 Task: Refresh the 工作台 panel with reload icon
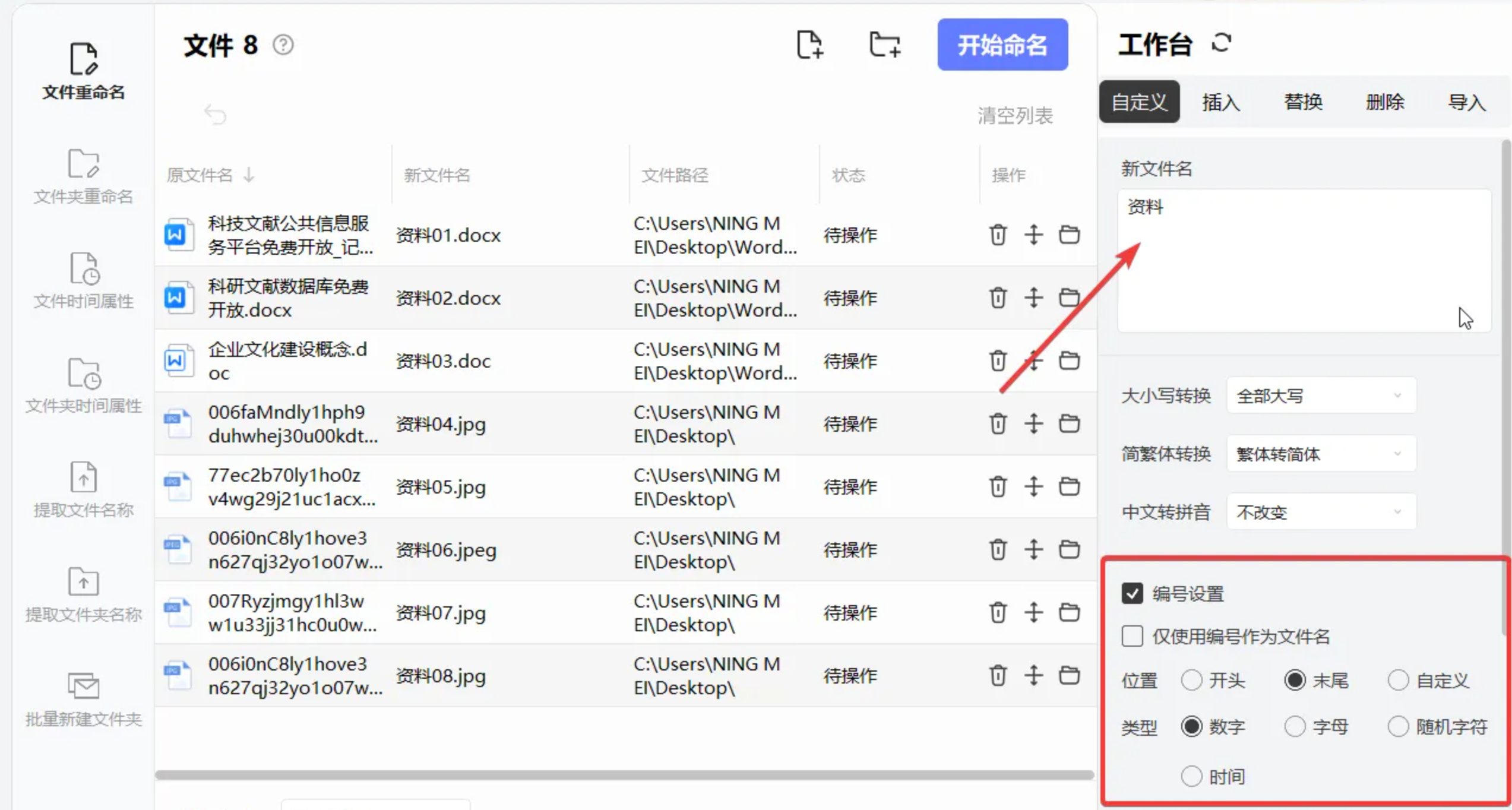click(1222, 43)
